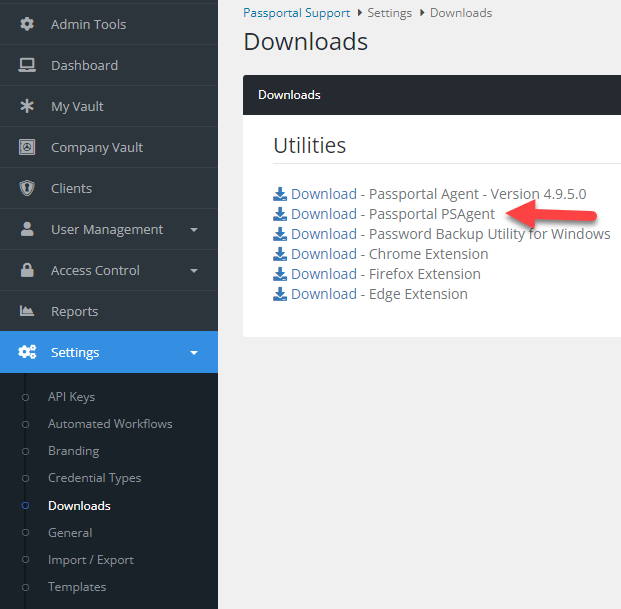
Task: Open General settings page
Action: tap(70, 533)
